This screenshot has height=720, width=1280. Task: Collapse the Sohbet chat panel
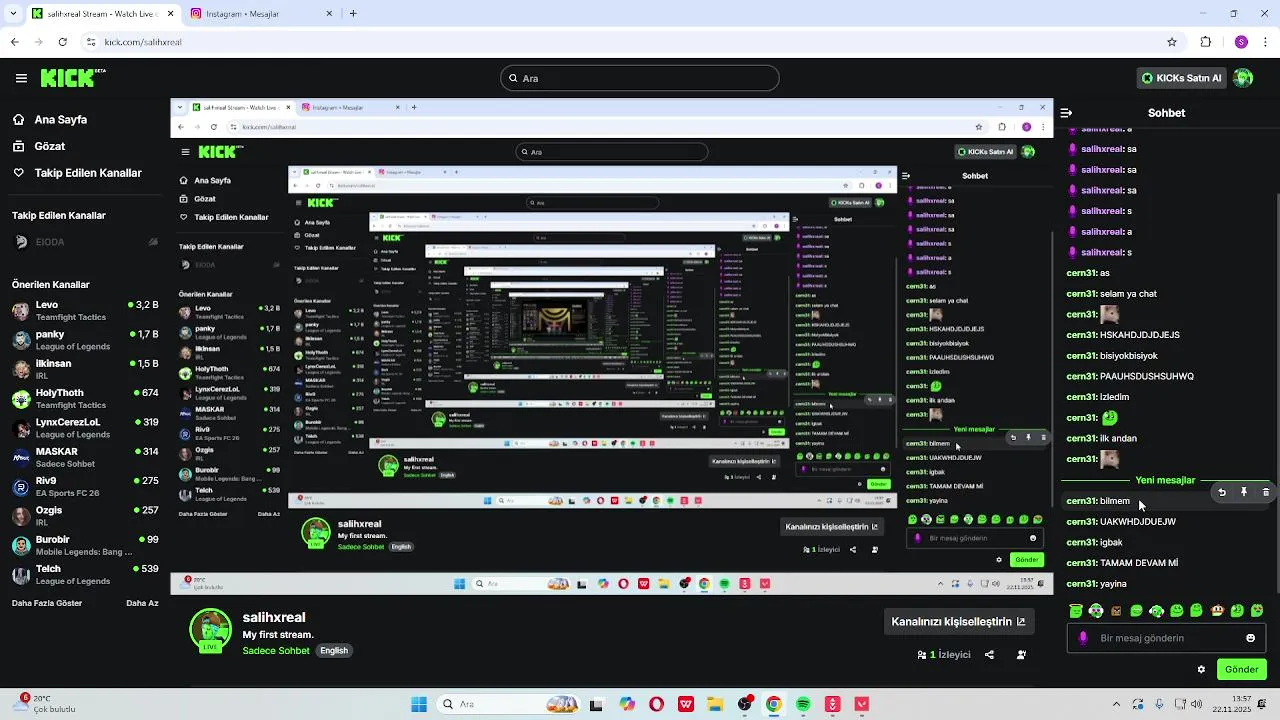(1066, 113)
